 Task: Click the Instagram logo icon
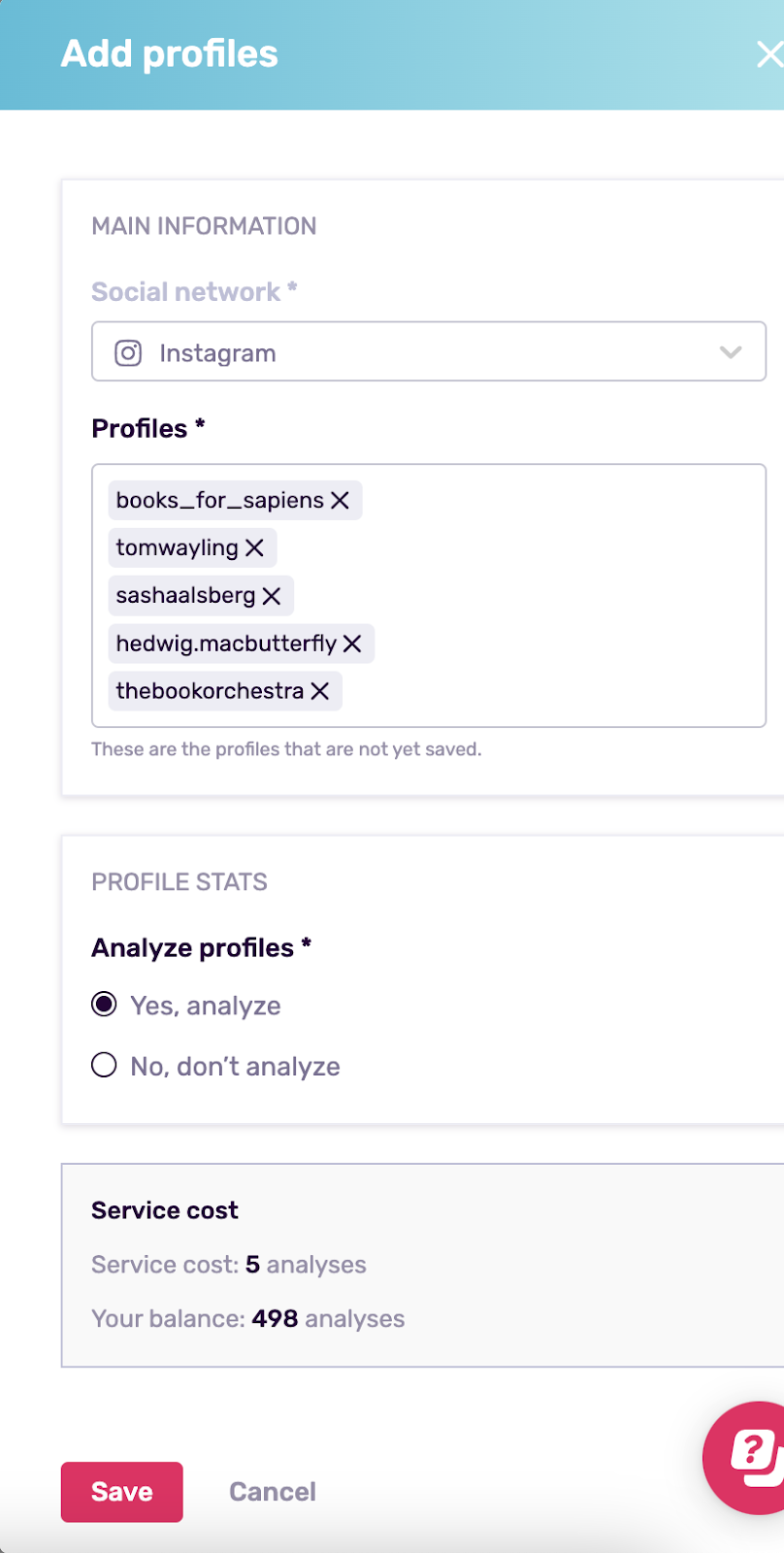128,352
